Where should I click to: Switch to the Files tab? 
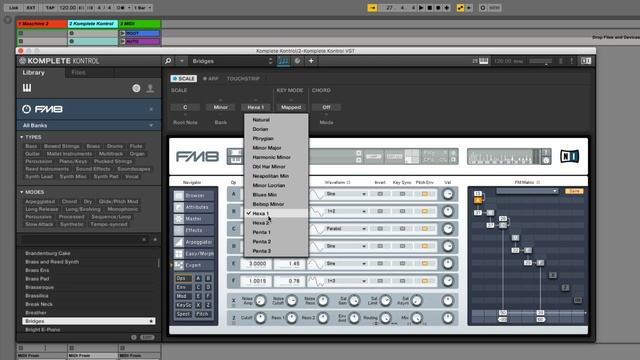pos(78,73)
